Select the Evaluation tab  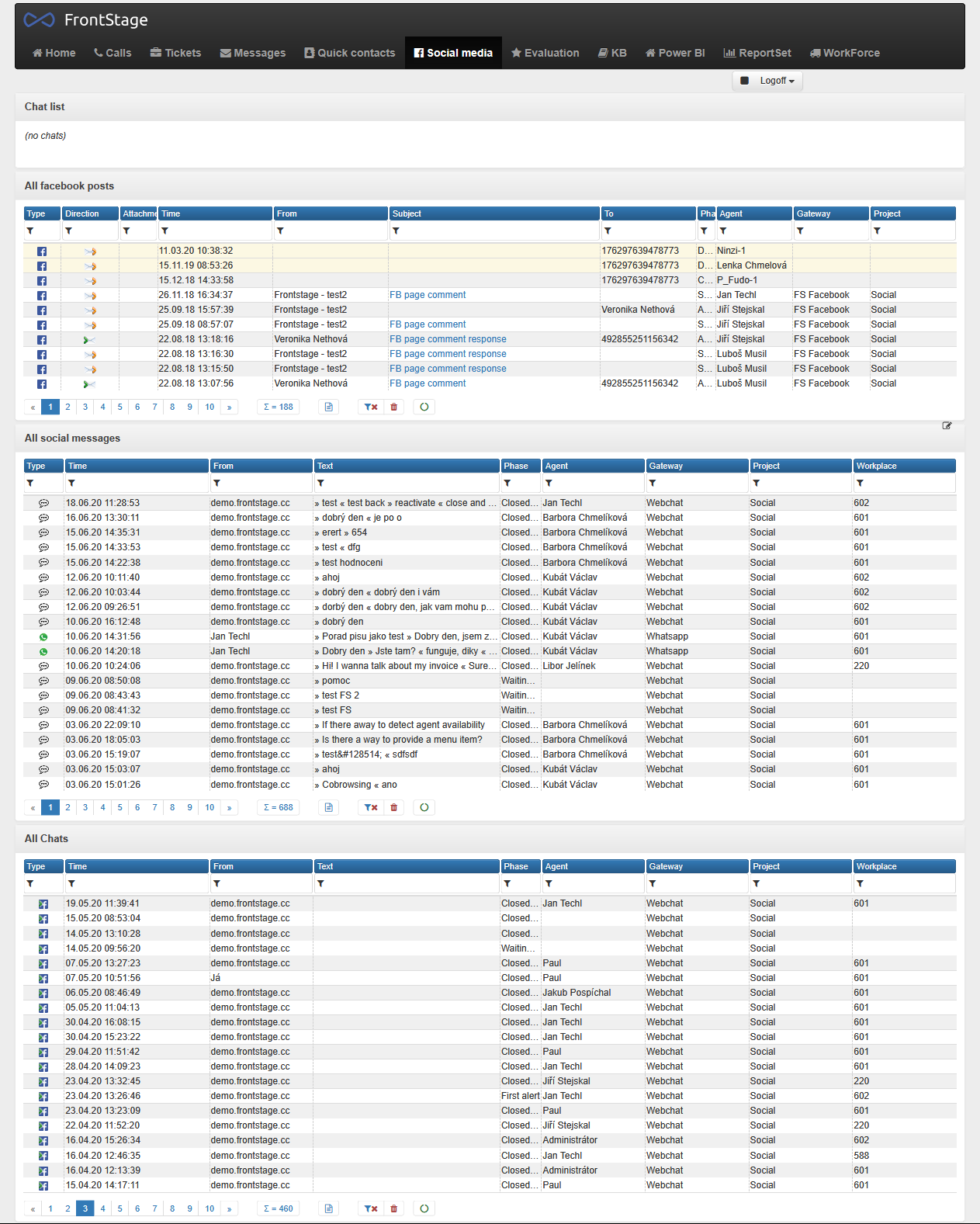545,53
